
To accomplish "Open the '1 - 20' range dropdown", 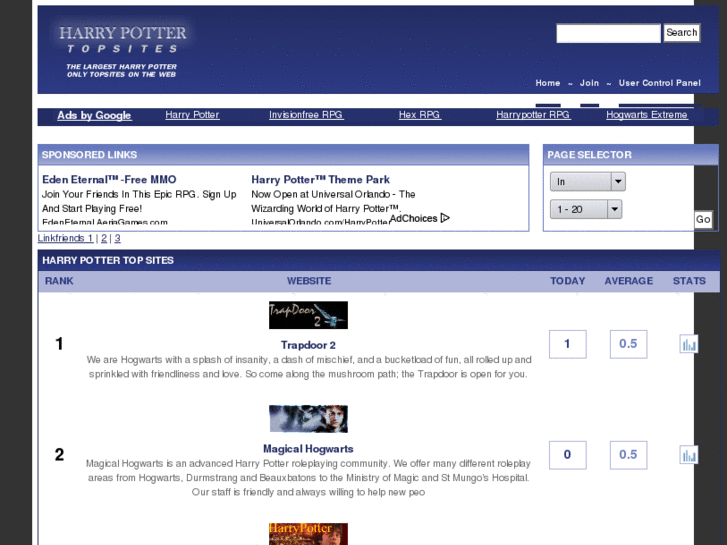I will tap(586, 209).
